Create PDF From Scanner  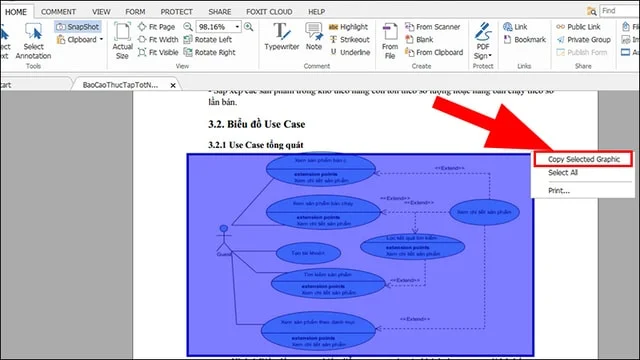[432, 27]
